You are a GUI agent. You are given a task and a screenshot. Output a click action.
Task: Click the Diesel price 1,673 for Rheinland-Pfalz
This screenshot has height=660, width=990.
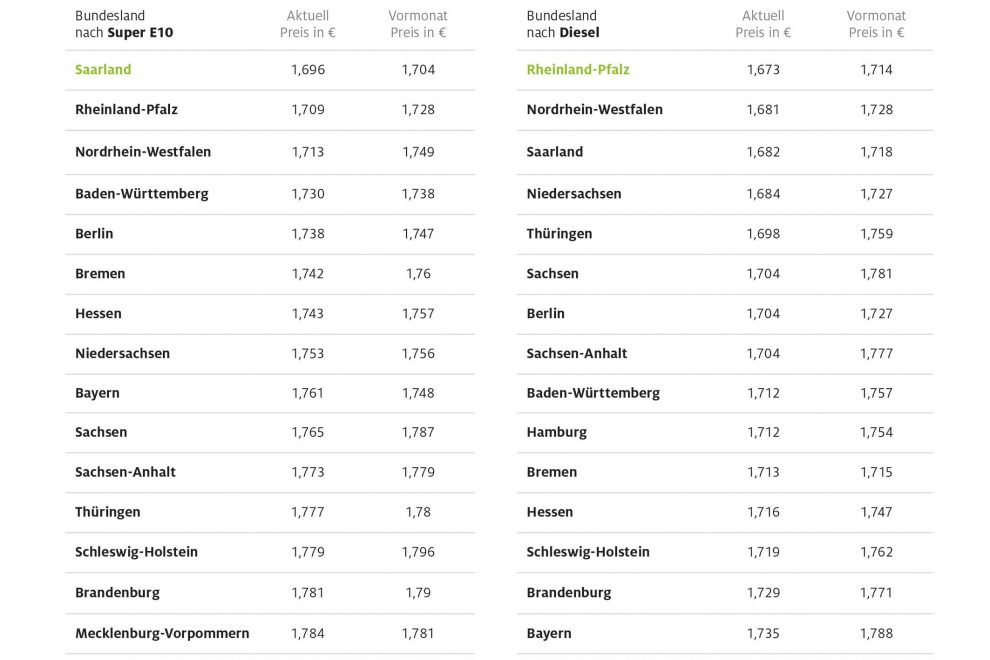[x=763, y=70]
